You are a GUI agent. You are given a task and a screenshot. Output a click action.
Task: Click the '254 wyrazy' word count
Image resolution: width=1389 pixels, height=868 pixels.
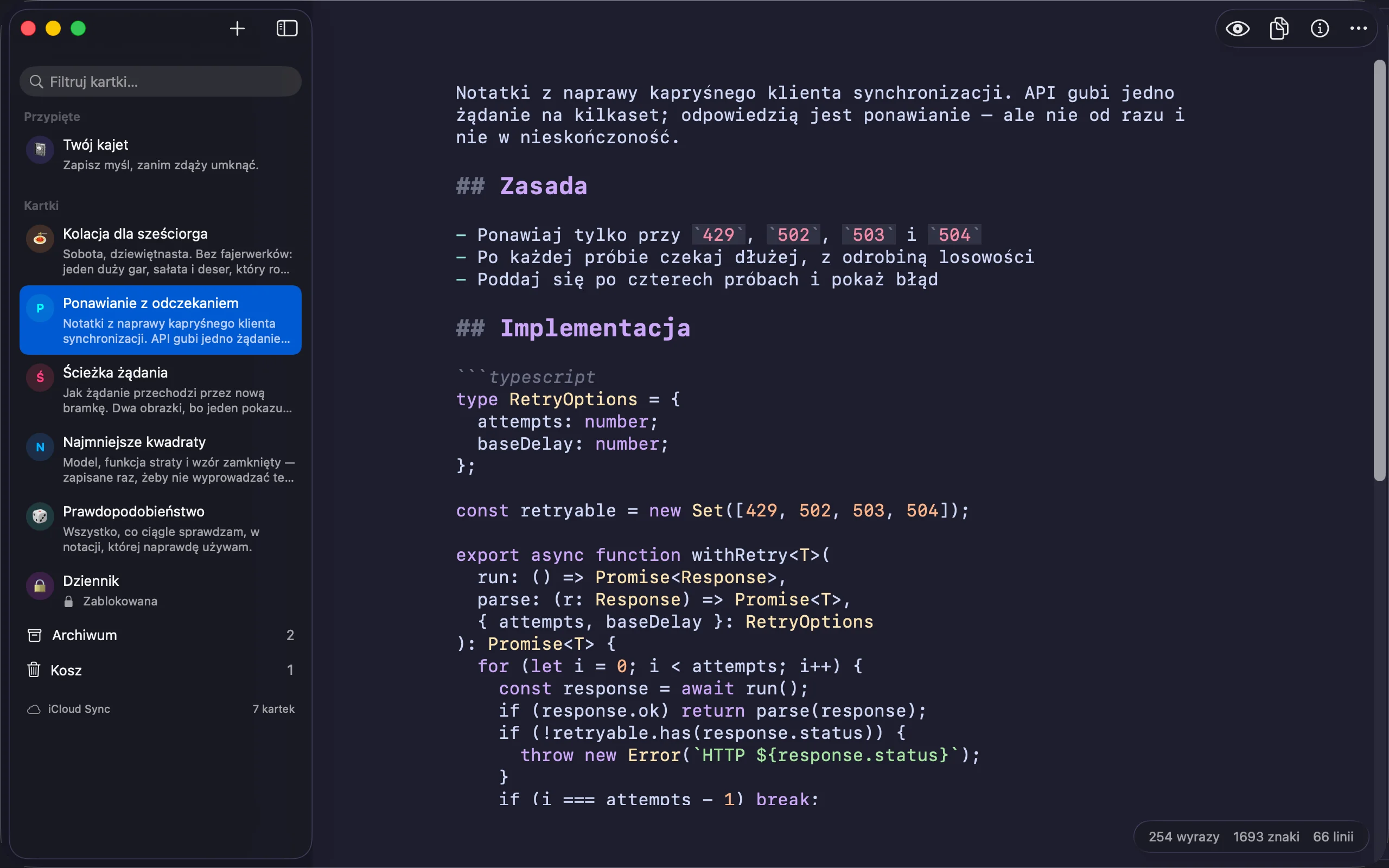click(1183, 837)
